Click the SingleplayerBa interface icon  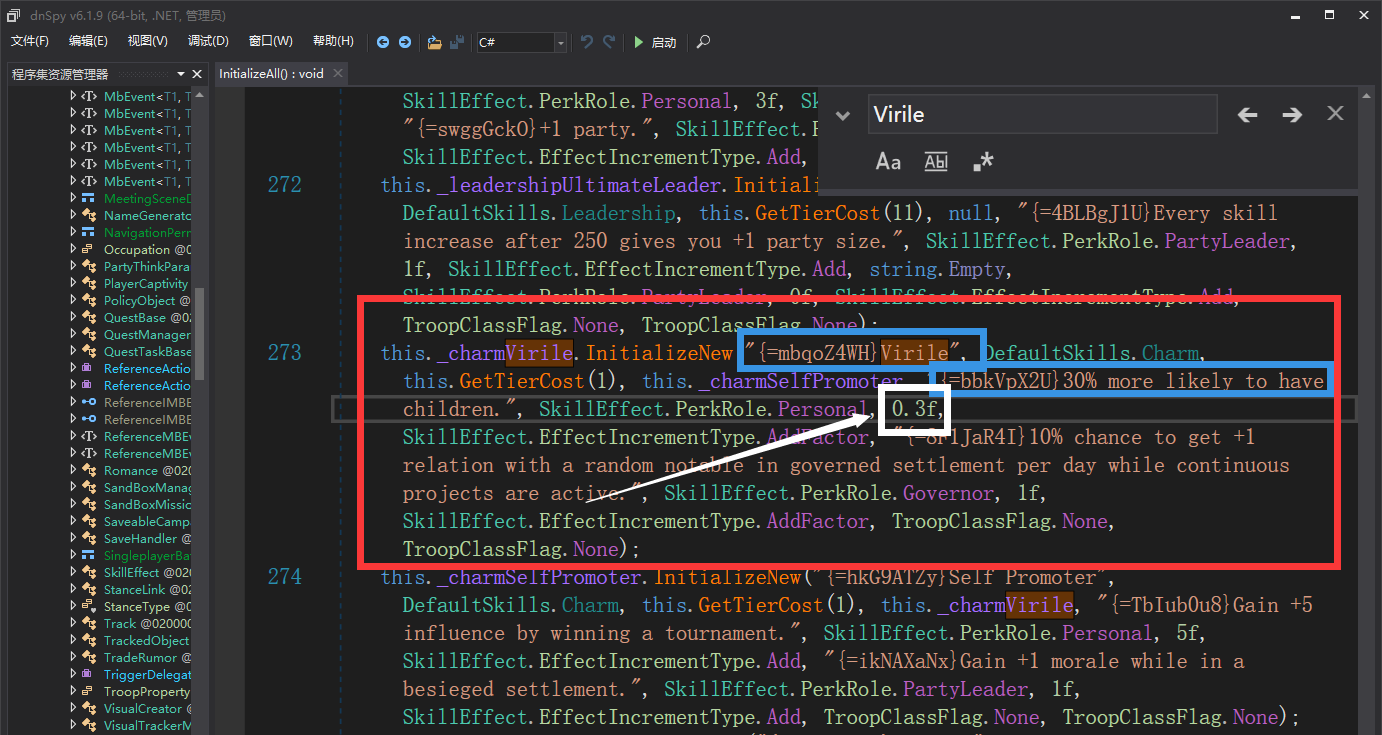pos(89,555)
